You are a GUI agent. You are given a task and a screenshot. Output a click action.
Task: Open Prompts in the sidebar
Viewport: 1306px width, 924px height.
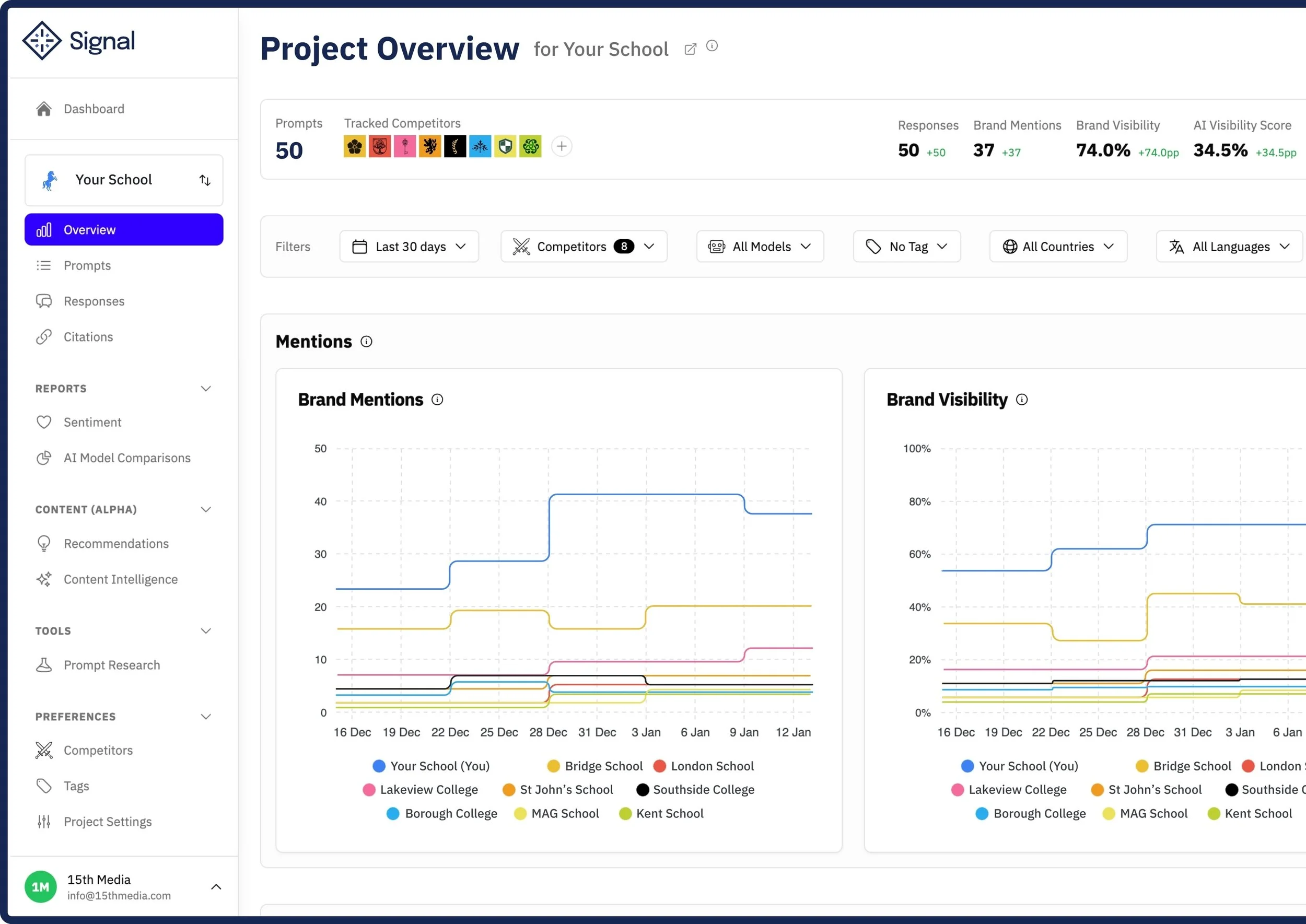[87, 266]
